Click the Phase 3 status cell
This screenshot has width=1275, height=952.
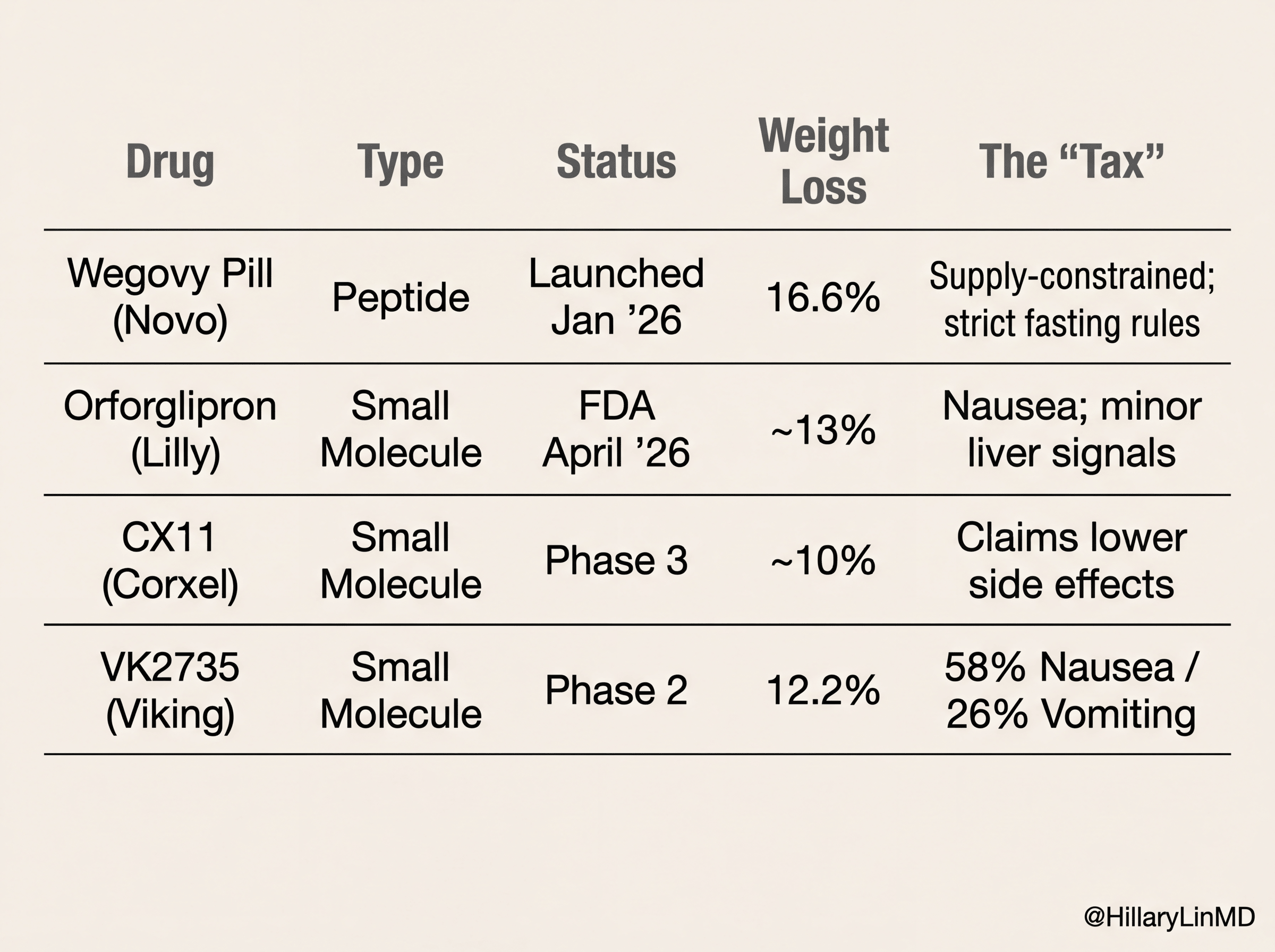(616, 560)
